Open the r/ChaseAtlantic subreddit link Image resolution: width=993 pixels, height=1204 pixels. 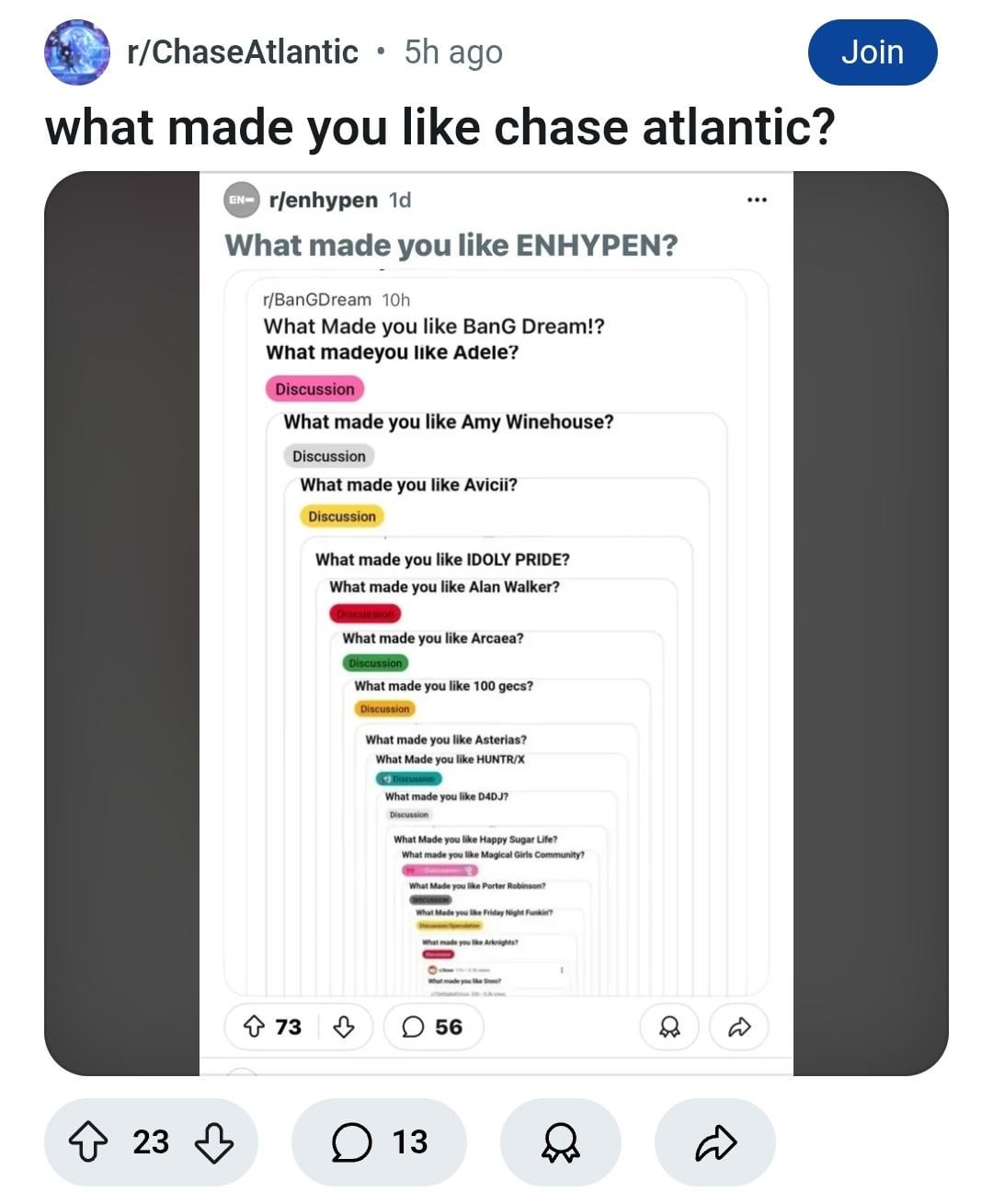tap(243, 52)
